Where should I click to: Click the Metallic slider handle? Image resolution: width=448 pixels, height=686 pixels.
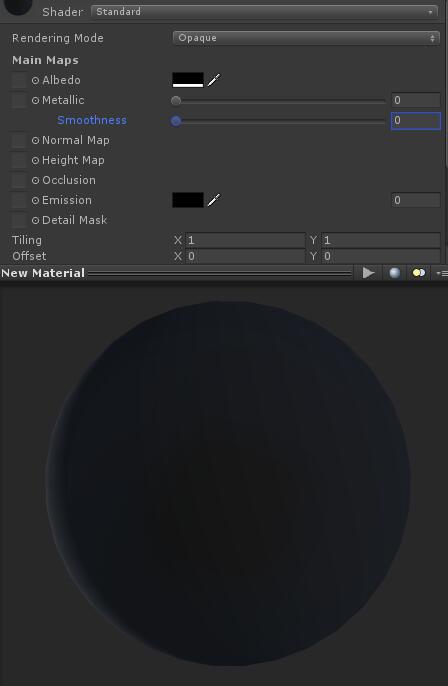tap(176, 101)
